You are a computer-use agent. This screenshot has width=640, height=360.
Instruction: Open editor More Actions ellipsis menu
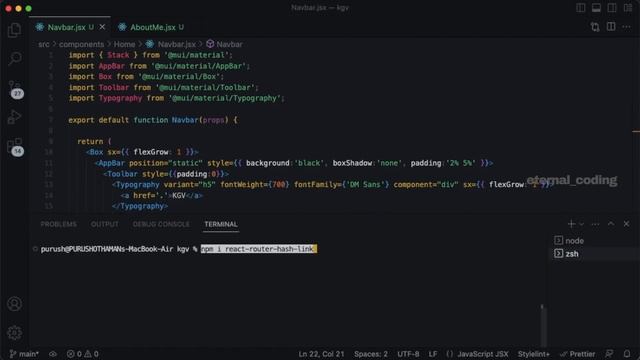[x=627, y=27]
